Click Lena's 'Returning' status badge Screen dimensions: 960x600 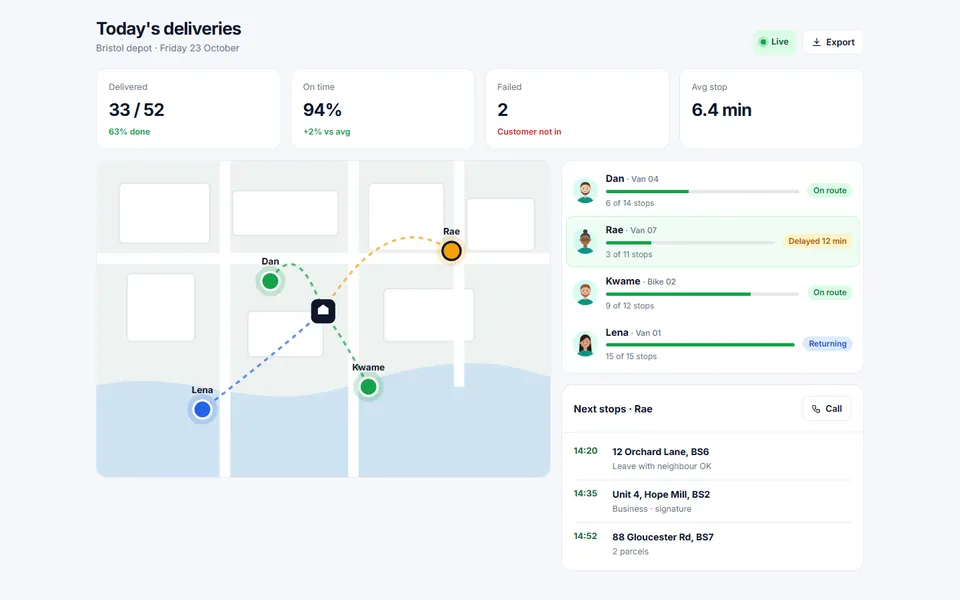(827, 344)
